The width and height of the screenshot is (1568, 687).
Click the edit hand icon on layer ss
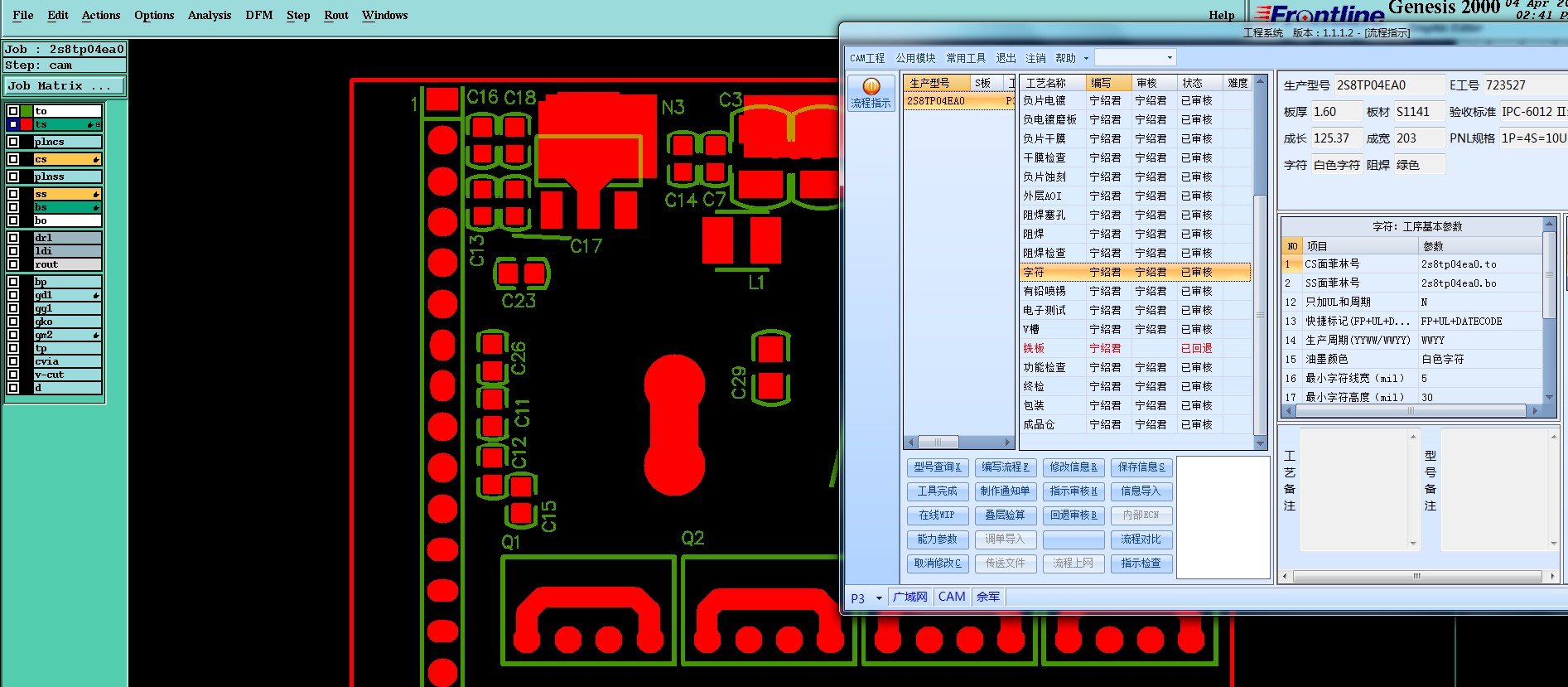click(x=96, y=194)
